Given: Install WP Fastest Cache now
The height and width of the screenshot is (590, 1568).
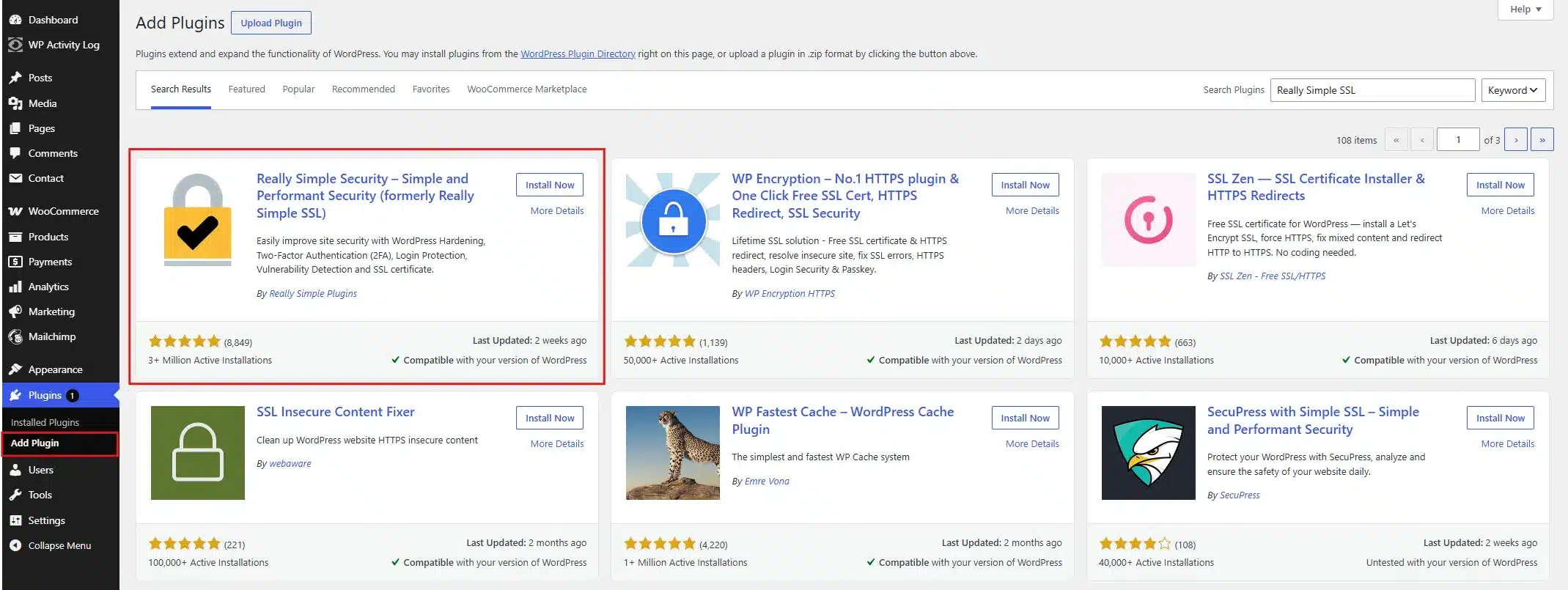Looking at the screenshot, I should click(1025, 418).
